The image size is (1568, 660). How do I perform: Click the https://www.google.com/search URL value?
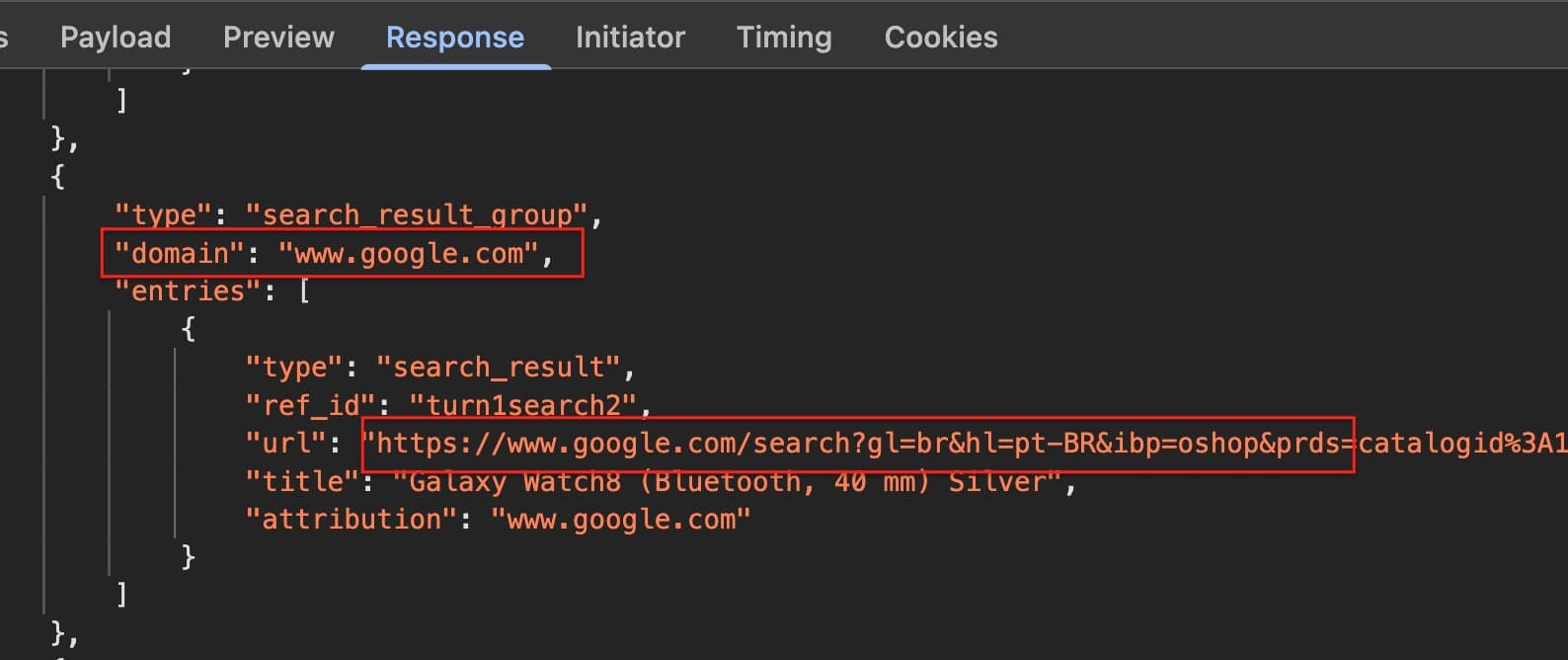click(964, 443)
